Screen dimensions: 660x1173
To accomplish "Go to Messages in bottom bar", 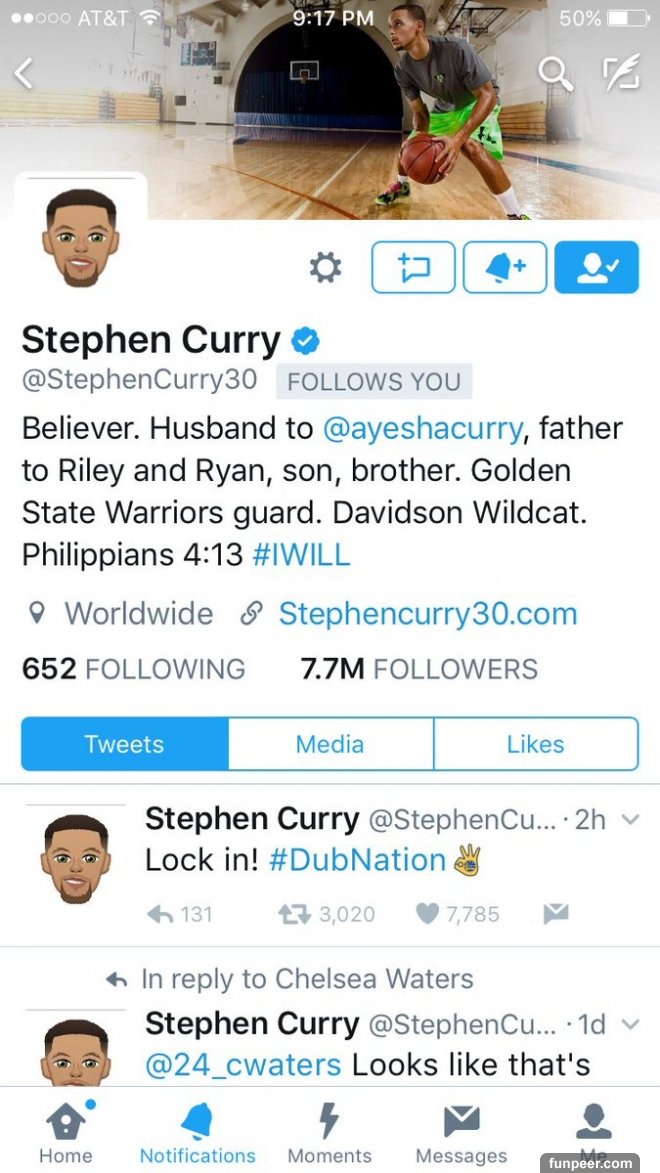I will (x=461, y=1133).
